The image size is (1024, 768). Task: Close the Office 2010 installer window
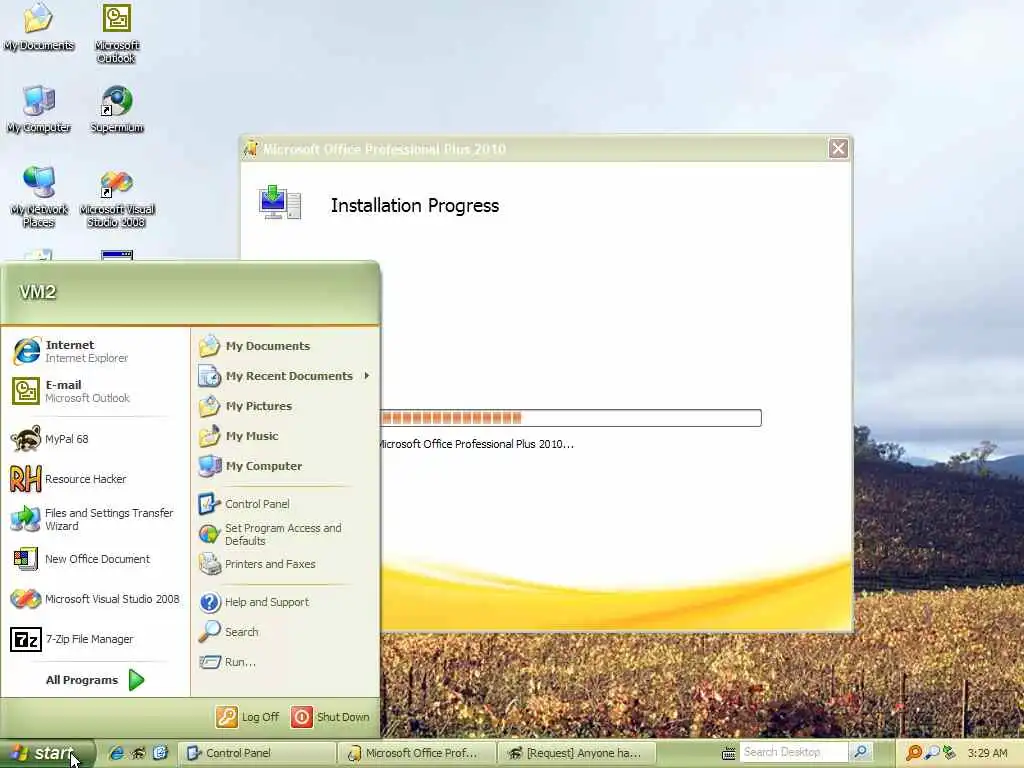pos(839,148)
